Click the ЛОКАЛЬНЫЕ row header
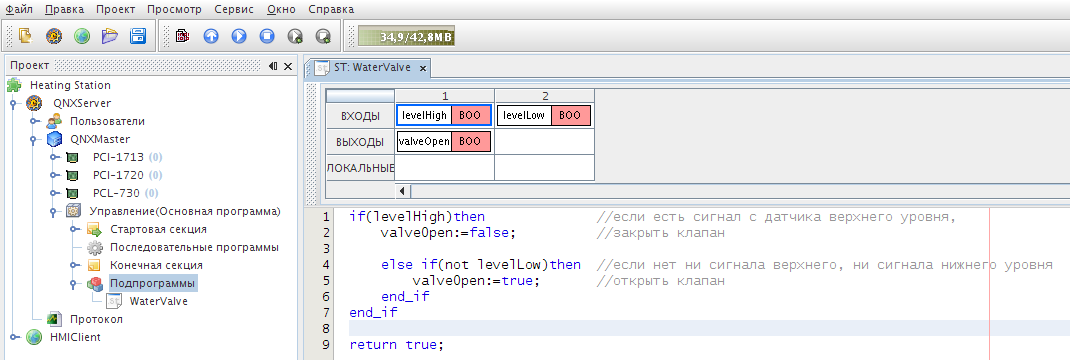The image size is (1070, 360). [x=360, y=168]
